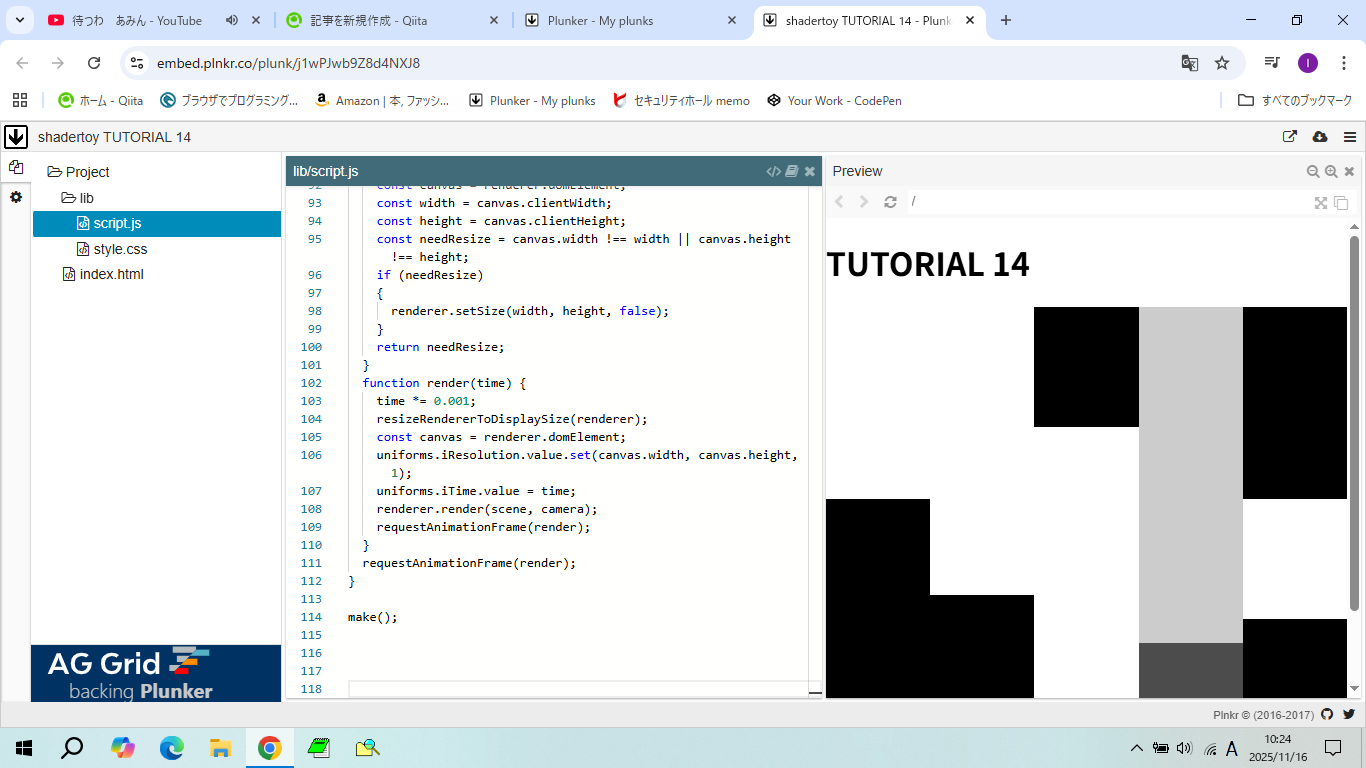This screenshot has height=768, width=1366.
Task: Click empty editor line 118
Action: coord(577,689)
